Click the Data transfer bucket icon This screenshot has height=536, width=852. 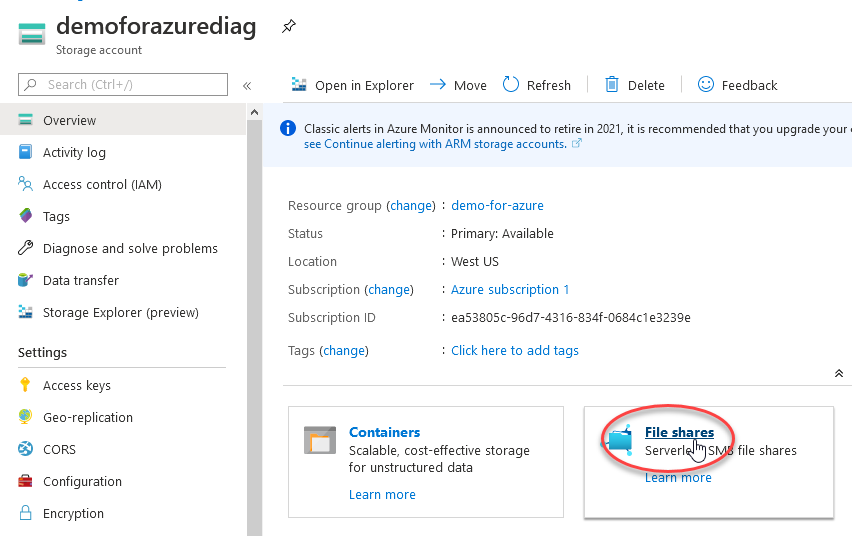pos(25,280)
